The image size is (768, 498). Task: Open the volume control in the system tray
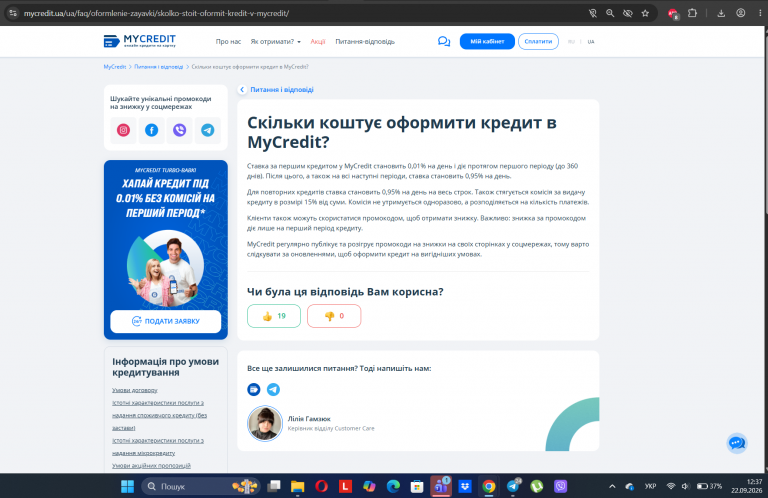[x=685, y=486]
